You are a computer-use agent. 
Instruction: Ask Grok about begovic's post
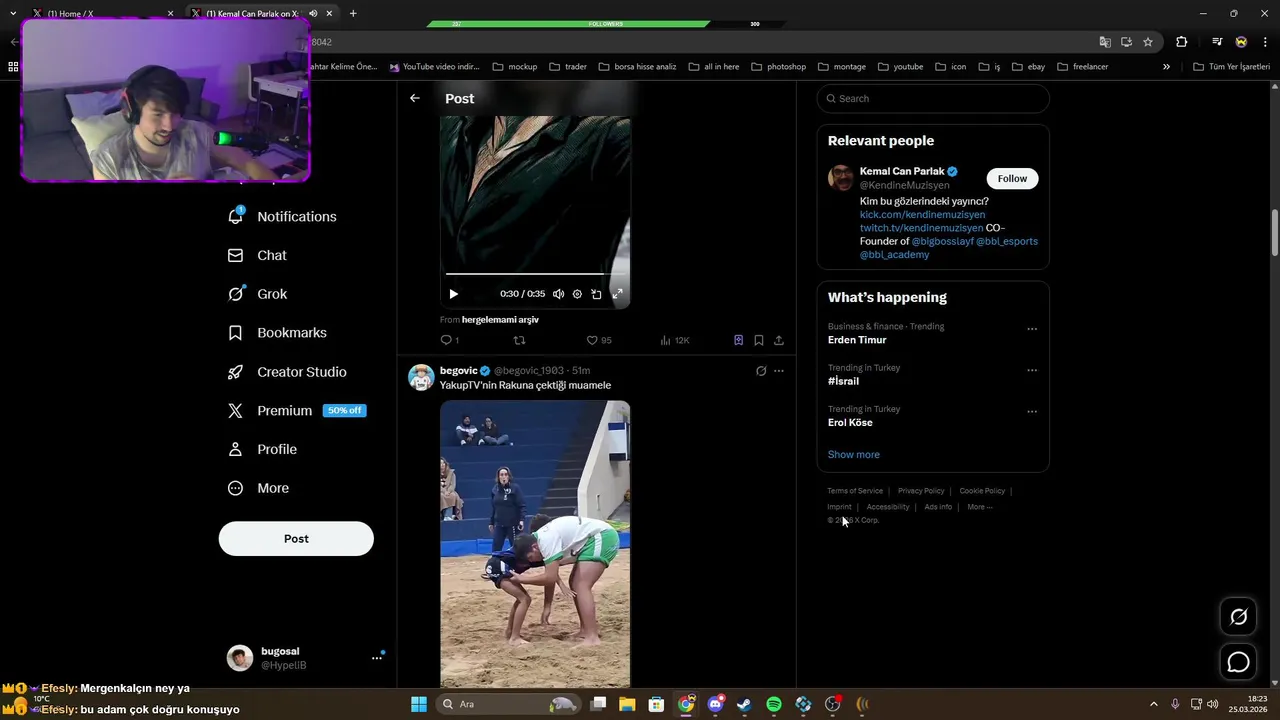pos(761,371)
